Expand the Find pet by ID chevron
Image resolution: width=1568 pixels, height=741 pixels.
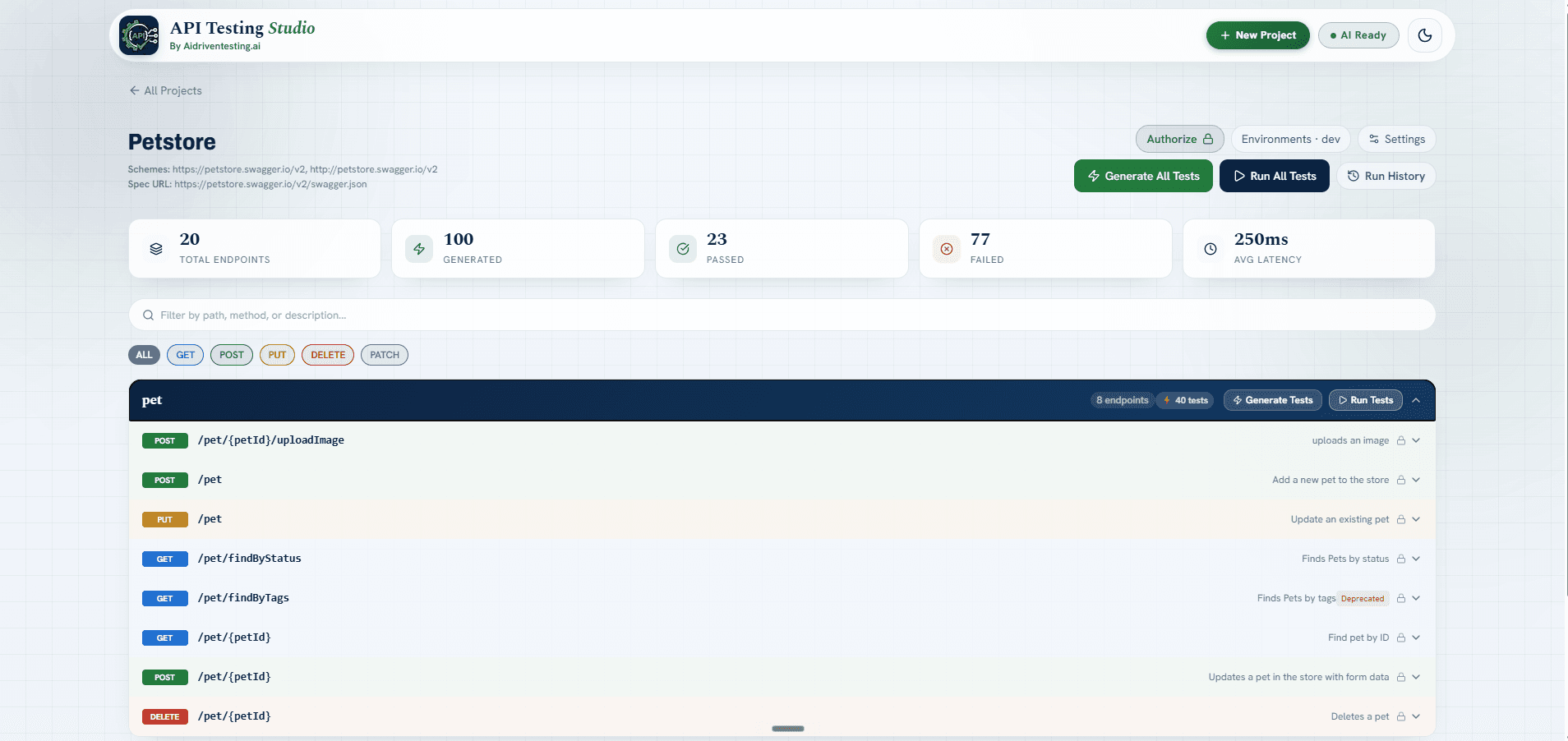(1416, 637)
